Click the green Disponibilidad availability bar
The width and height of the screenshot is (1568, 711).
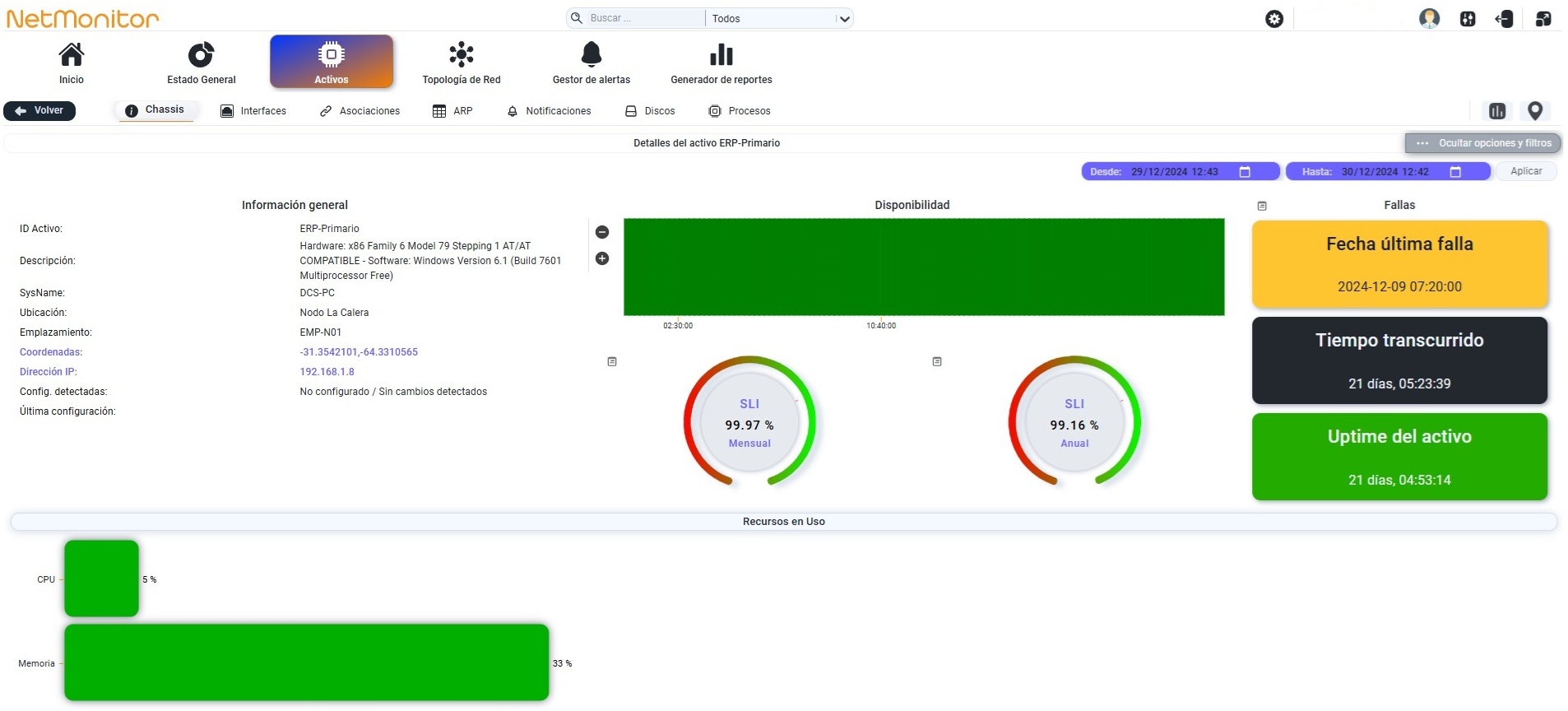click(924, 267)
